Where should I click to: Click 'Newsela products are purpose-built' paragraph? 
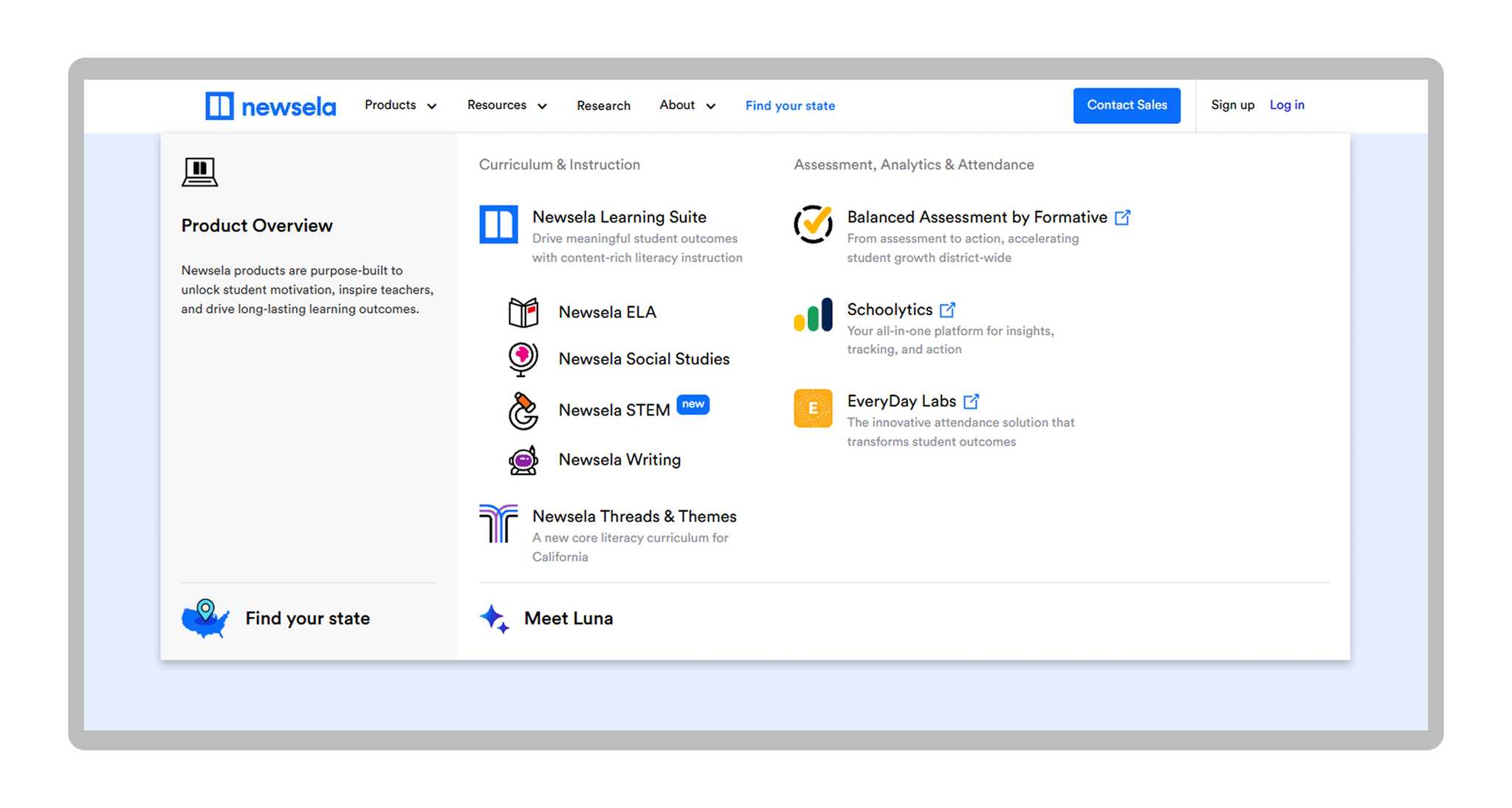(x=307, y=289)
